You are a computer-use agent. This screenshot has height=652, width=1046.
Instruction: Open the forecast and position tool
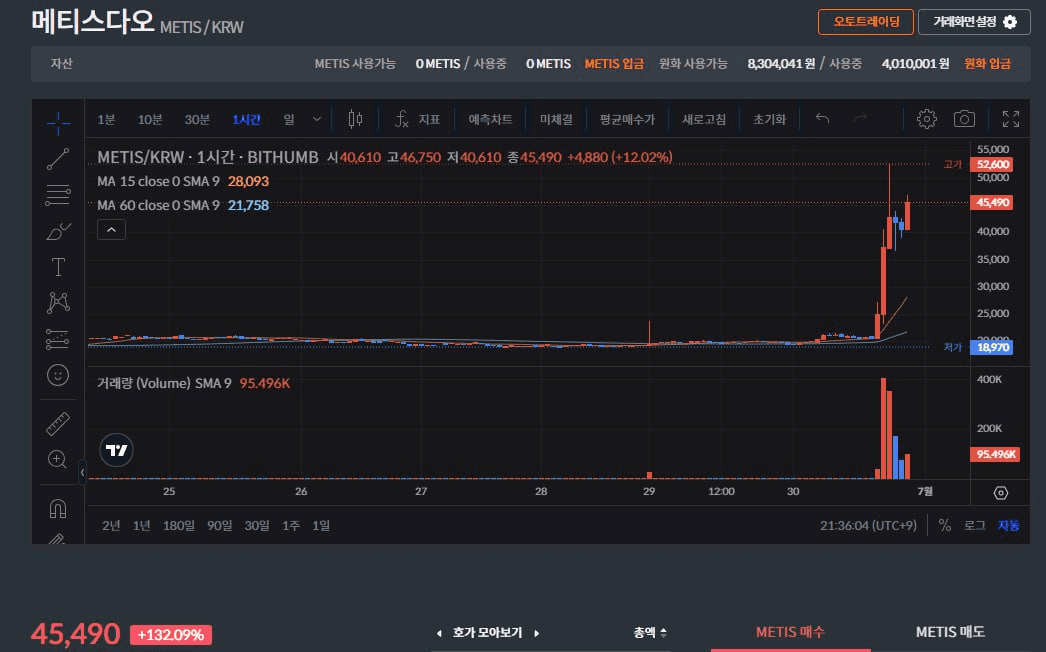coord(58,339)
